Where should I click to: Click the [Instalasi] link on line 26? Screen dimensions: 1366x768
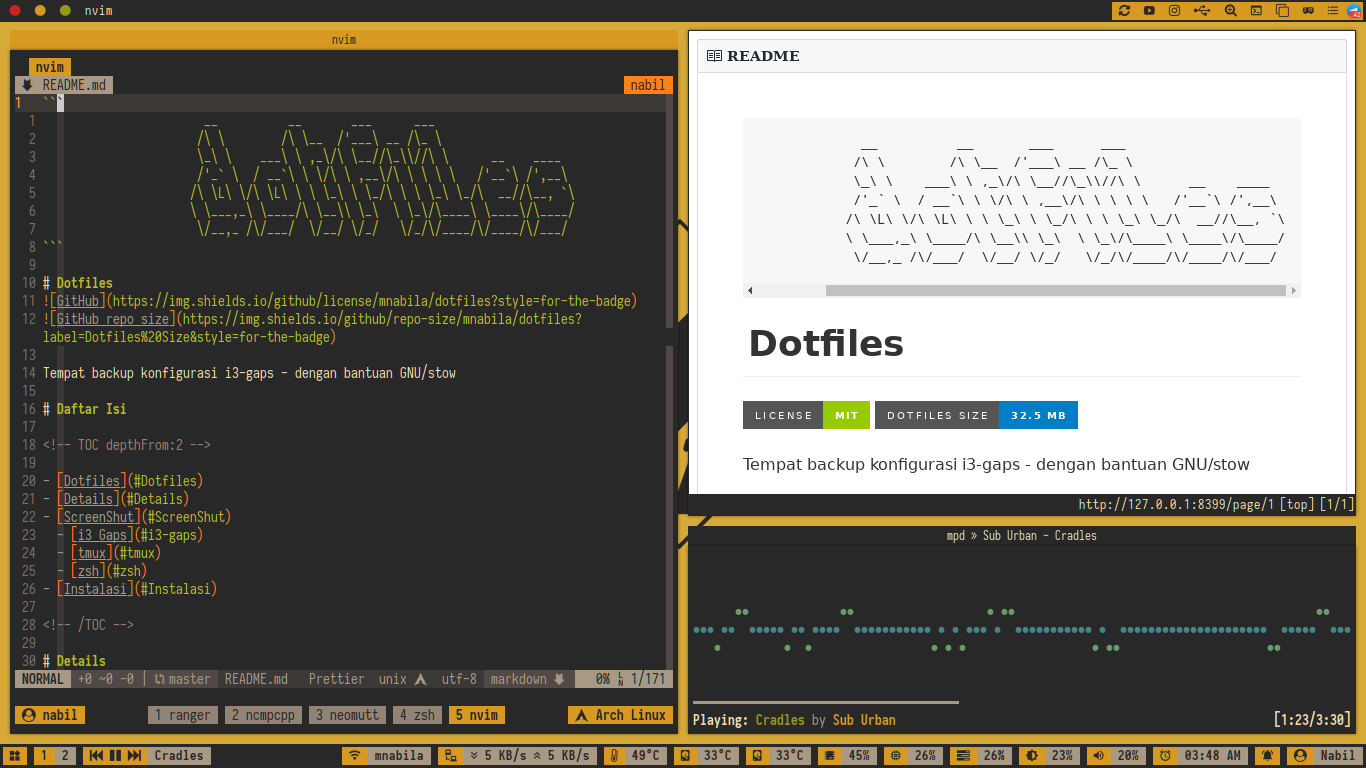(95, 589)
